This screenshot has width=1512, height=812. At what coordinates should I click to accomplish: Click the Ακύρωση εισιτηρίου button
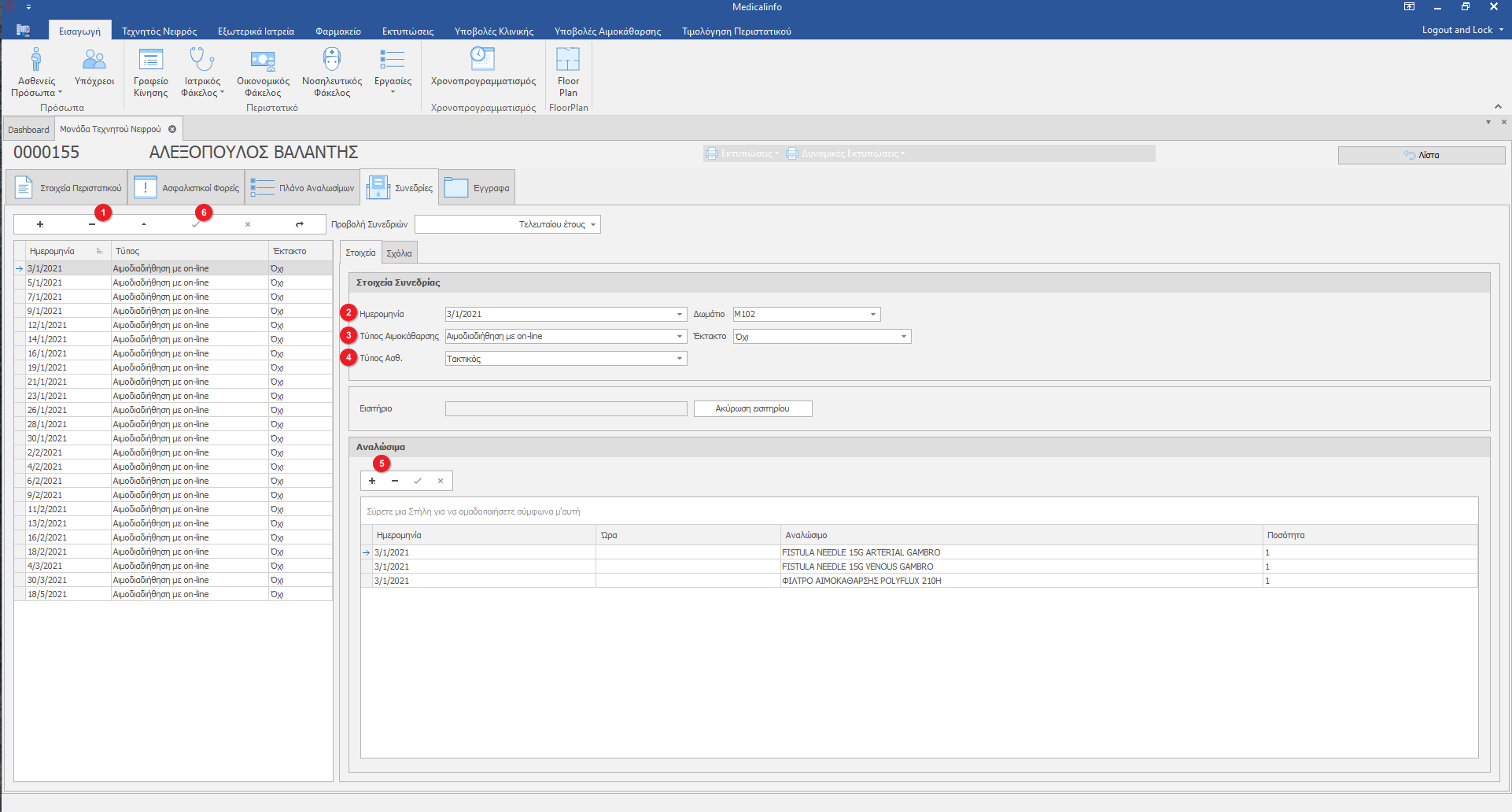pyautogui.click(x=752, y=409)
